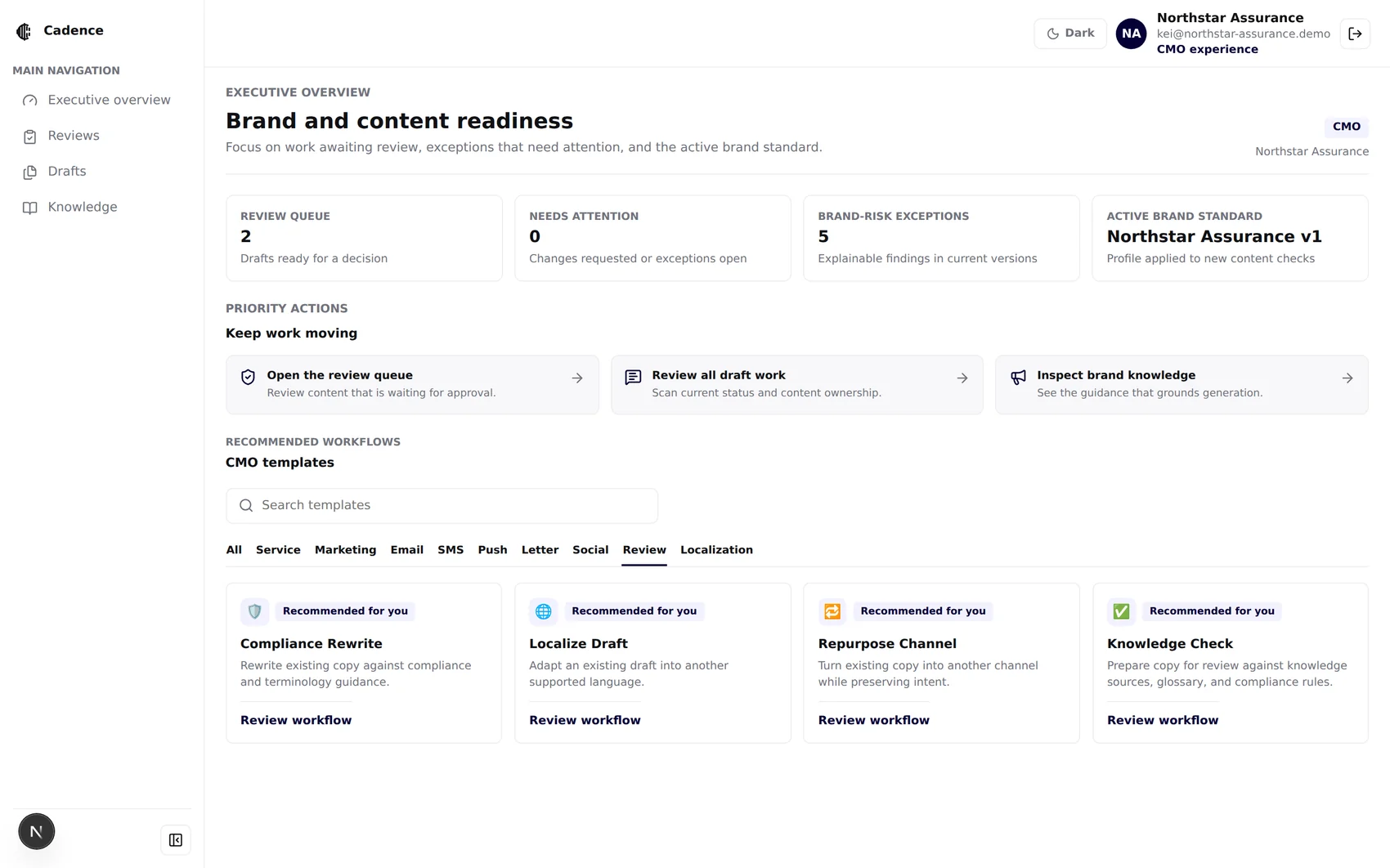Click the arrow on Open the review queue
The height and width of the screenshot is (868, 1390).
point(577,378)
